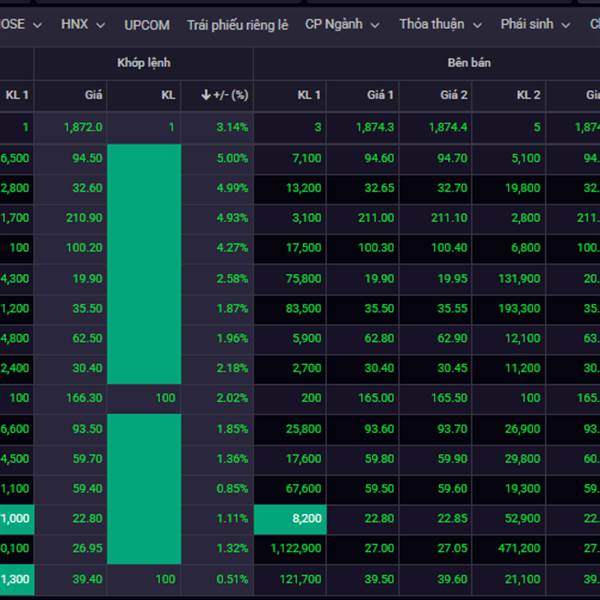This screenshot has height=600, width=600.
Task: Click the highlighted 8,200 sell volume cell
Action: [x=290, y=518]
